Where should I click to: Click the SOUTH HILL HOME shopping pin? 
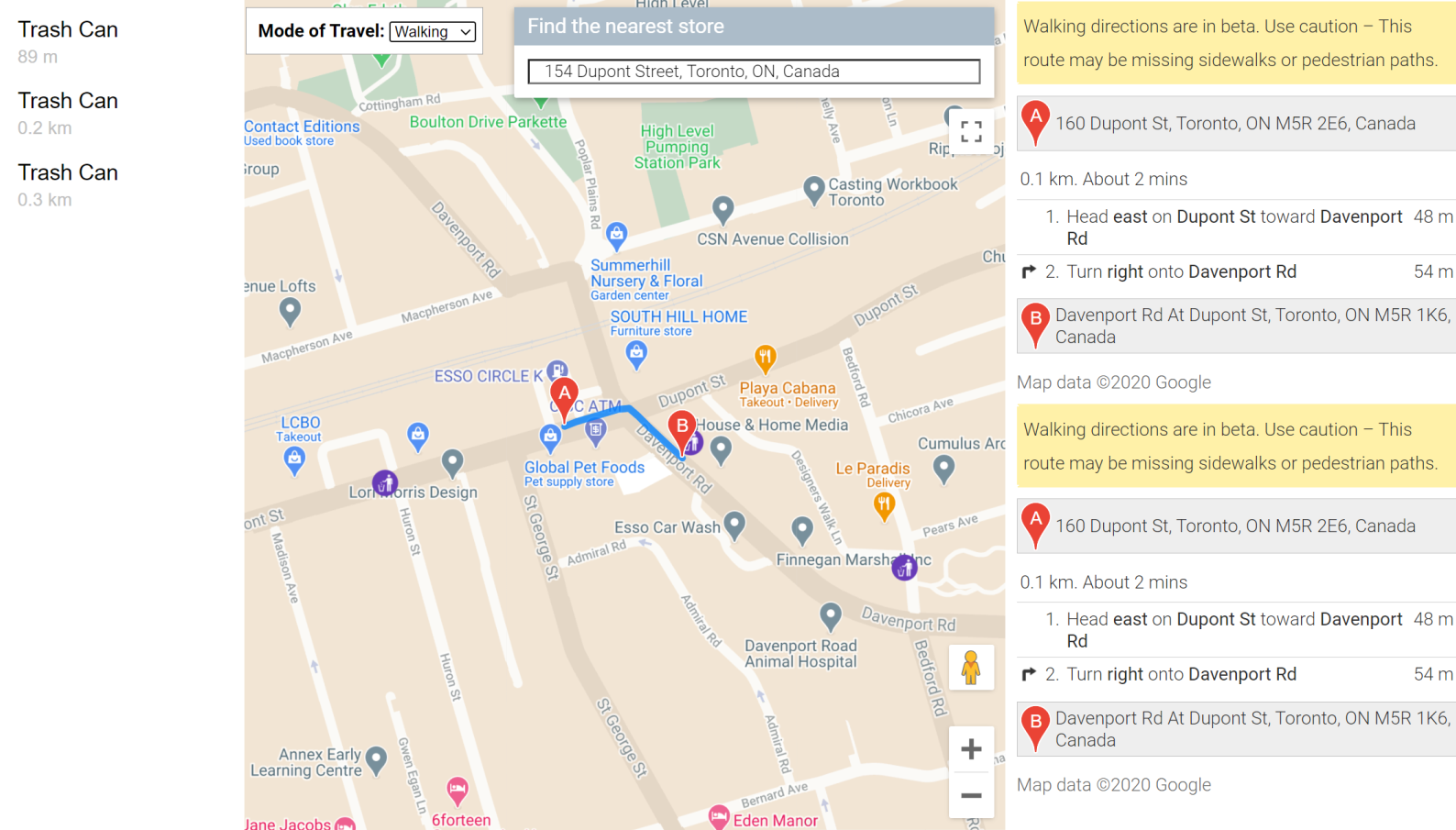tap(636, 353)
